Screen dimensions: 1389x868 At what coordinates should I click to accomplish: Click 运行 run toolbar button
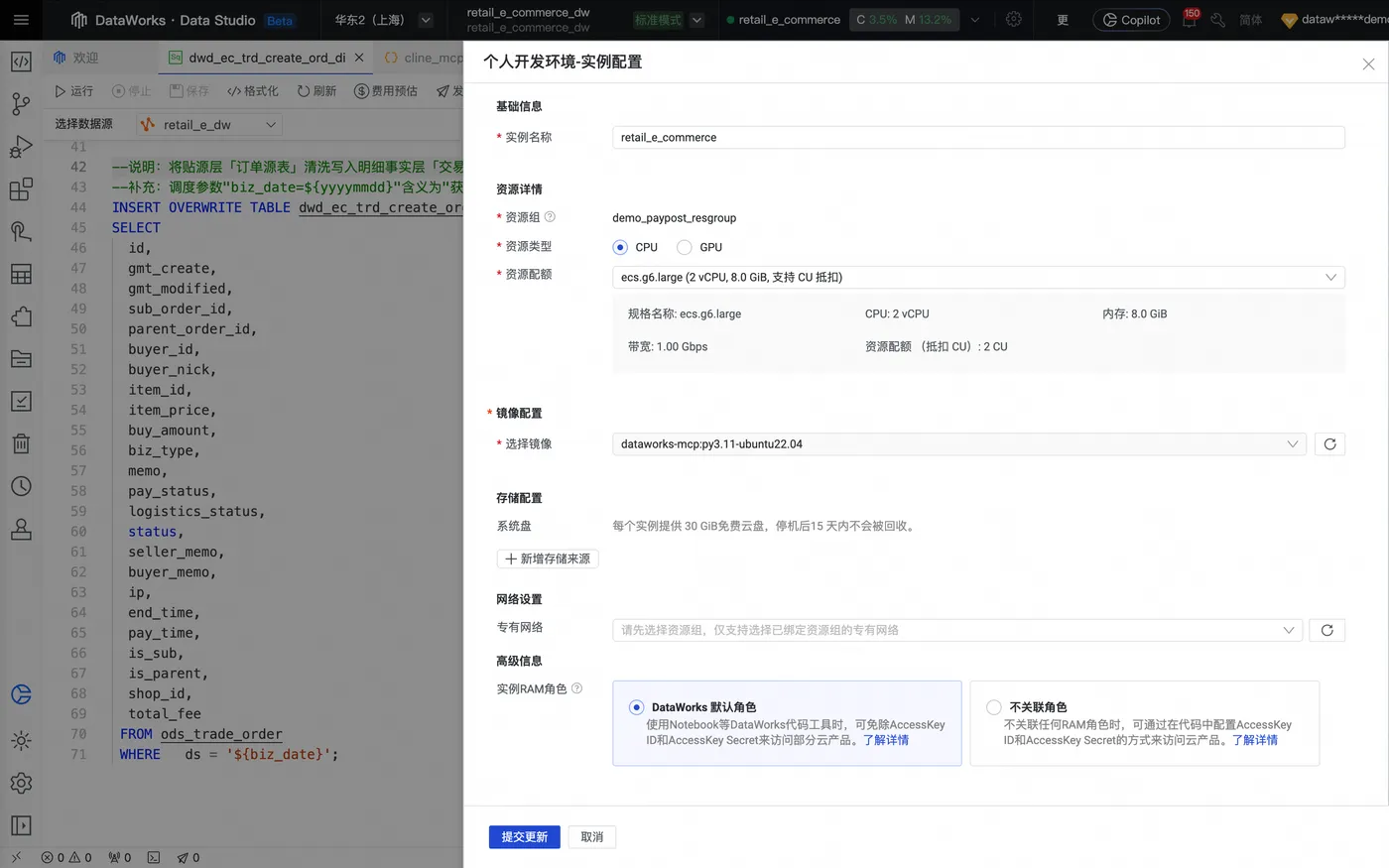(x=73, y=91)
